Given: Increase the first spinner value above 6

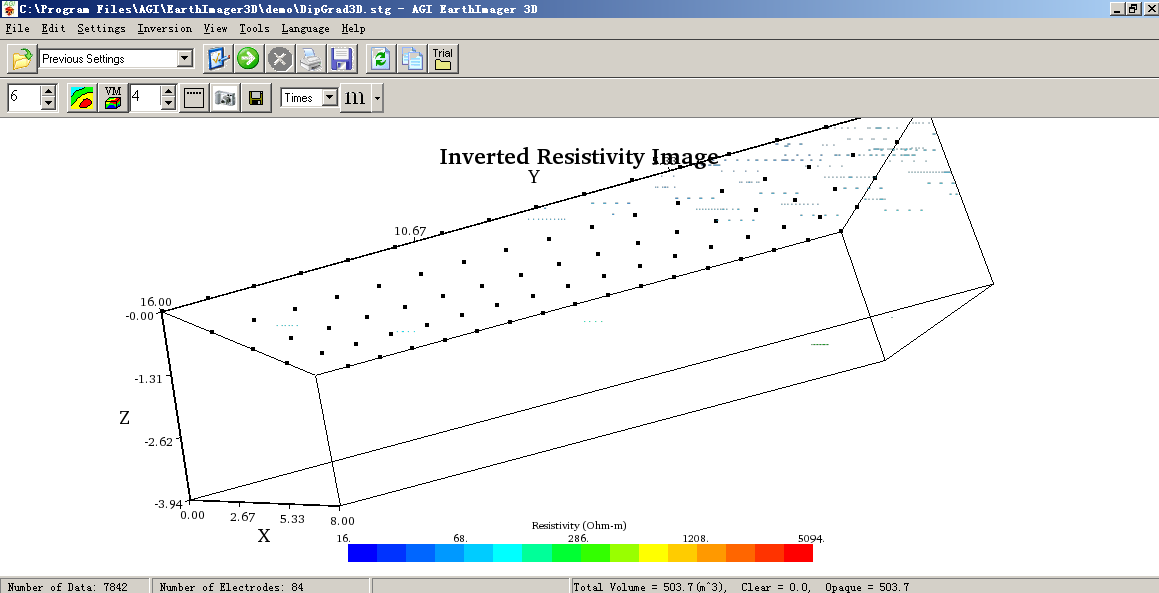Looking at the screenshot, I should pos(48,91).
